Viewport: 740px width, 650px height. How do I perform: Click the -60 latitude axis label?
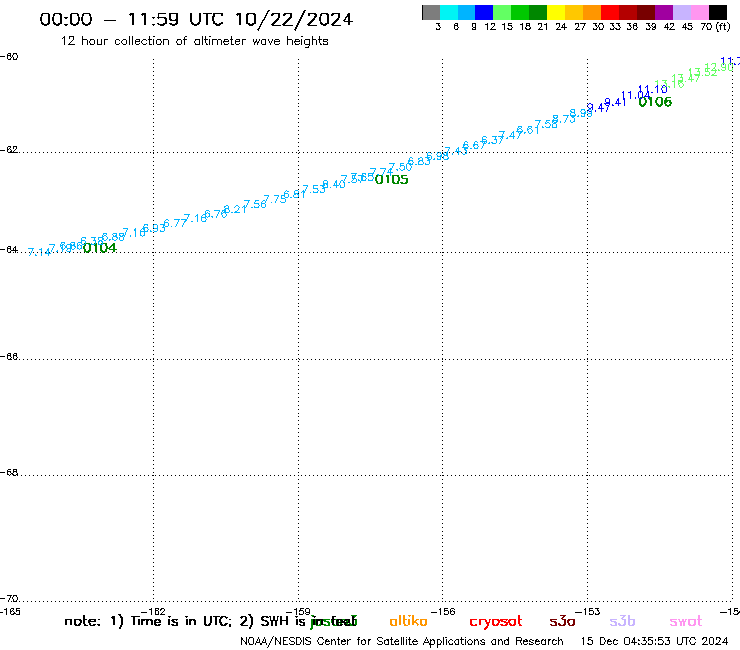[x=9, y=57]
